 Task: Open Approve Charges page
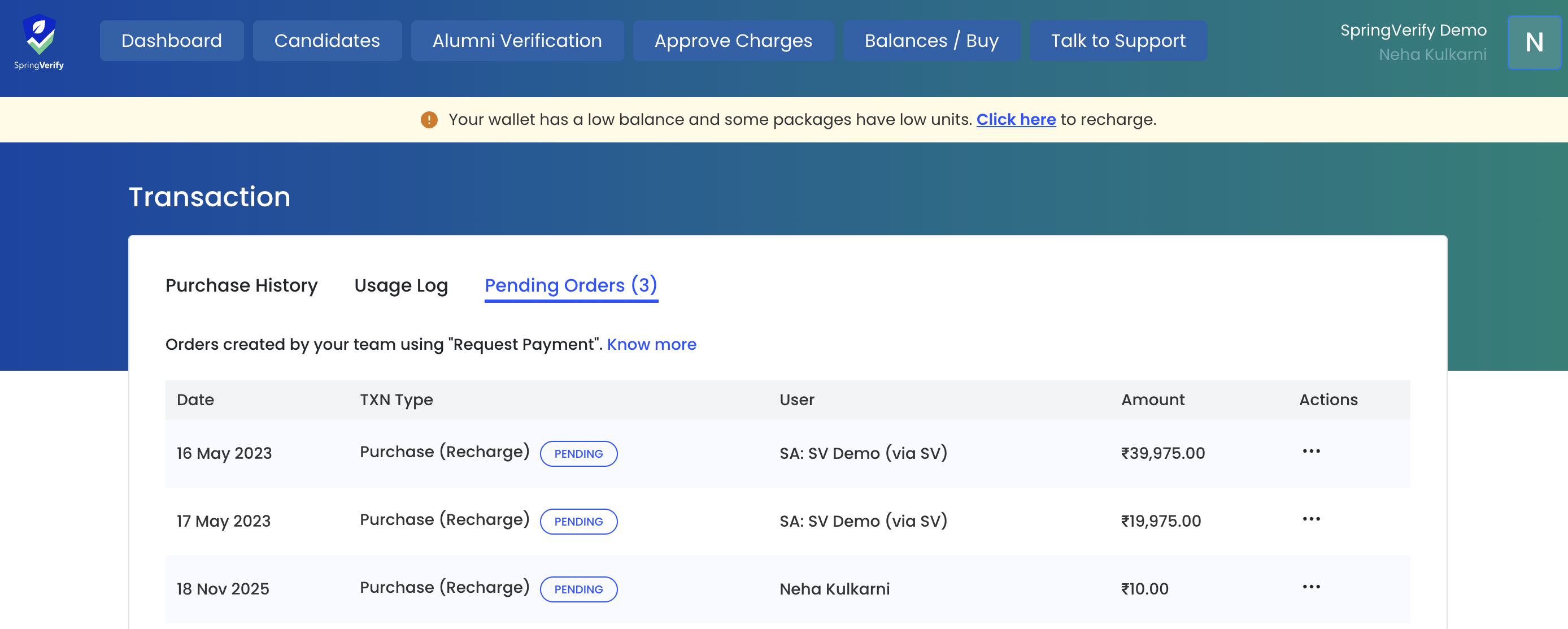click(733, 41)
